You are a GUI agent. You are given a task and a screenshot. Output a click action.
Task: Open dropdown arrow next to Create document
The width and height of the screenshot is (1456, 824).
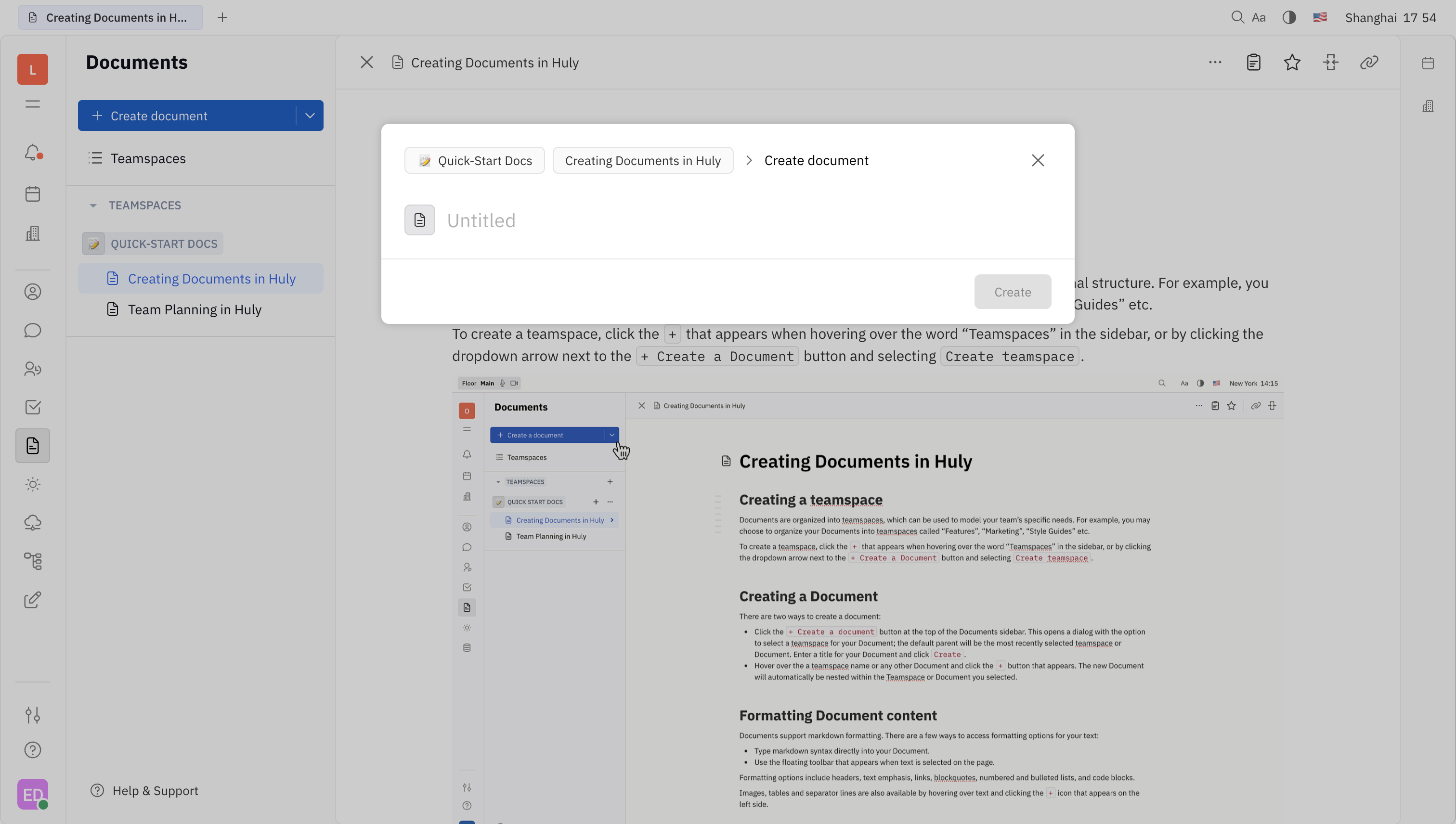point(310,116)
